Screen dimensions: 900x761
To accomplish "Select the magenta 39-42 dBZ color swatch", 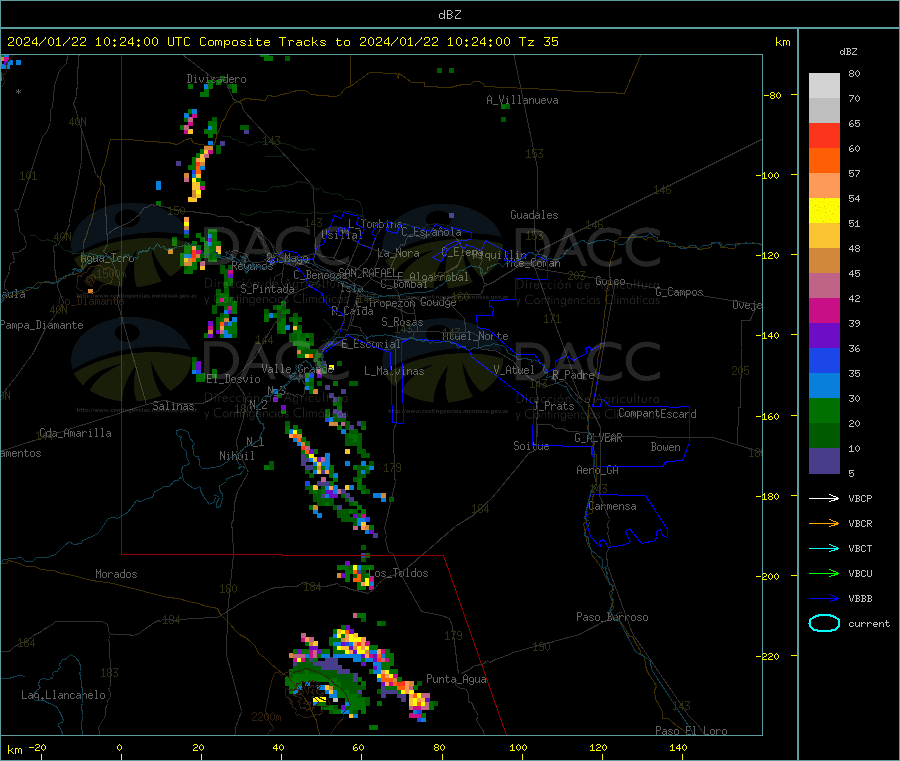I will 824,310.
